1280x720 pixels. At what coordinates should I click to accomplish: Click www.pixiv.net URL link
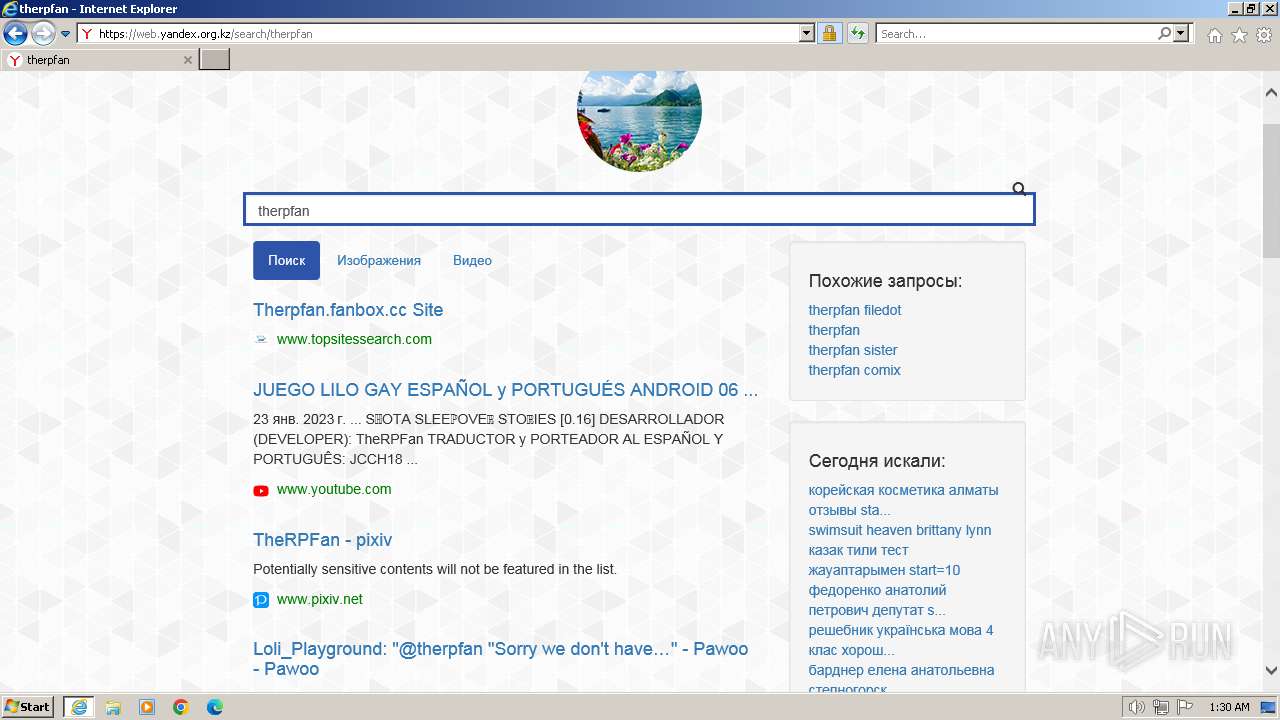tap(320, 599)
